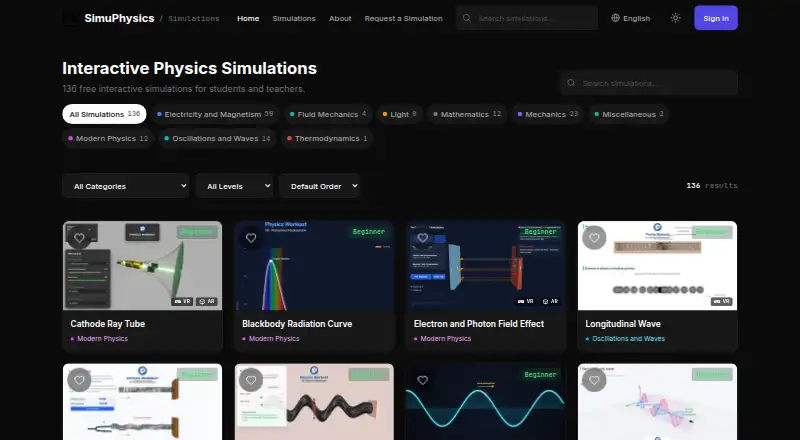Screen dimensions: 800x440
Task: Open the About page
Action: (x=340, y=18)
